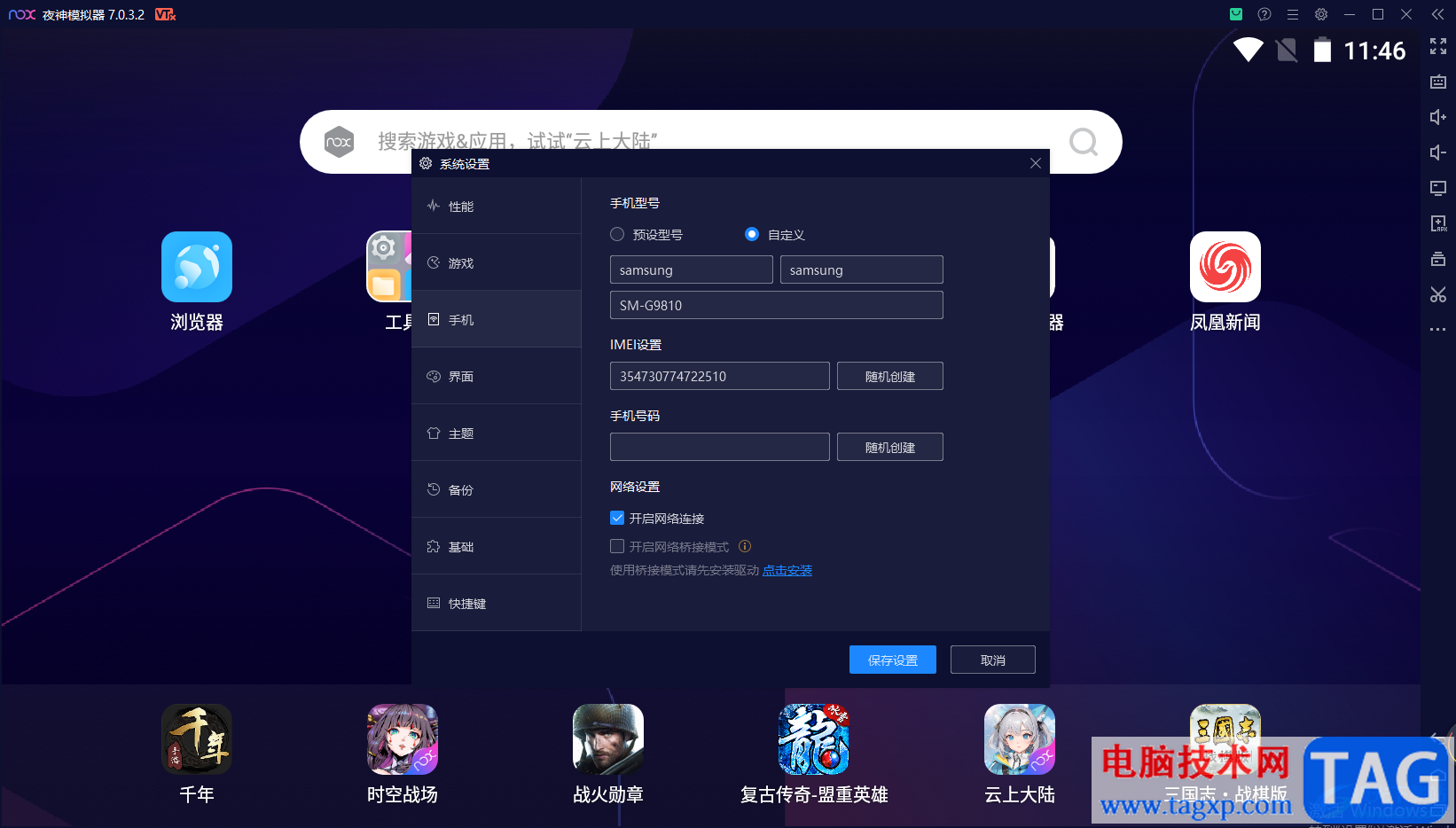Click the bridge mode info icon
This screenshot has height=828, width=1456.
[745, 546]
